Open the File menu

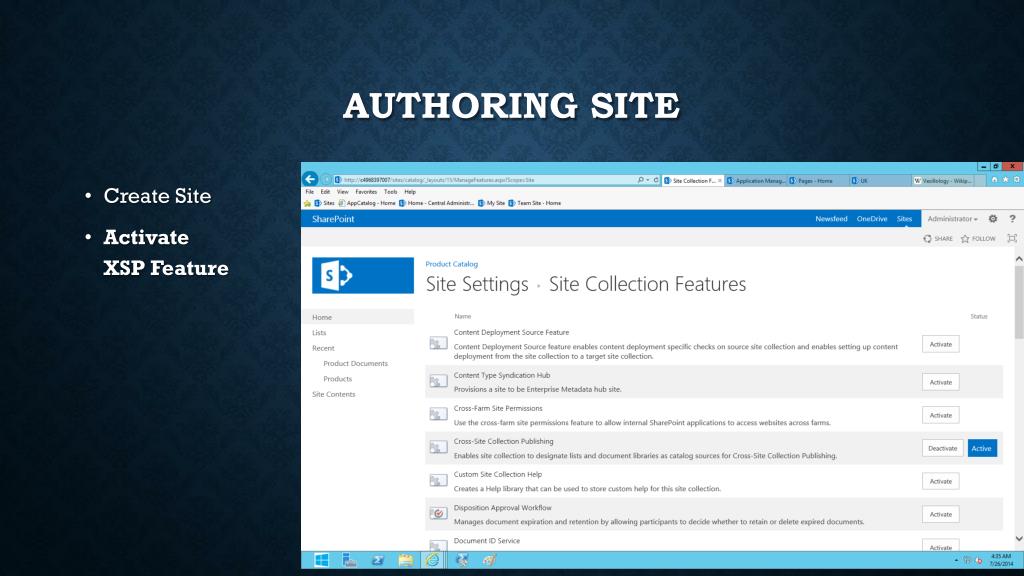tap(310, 192)
